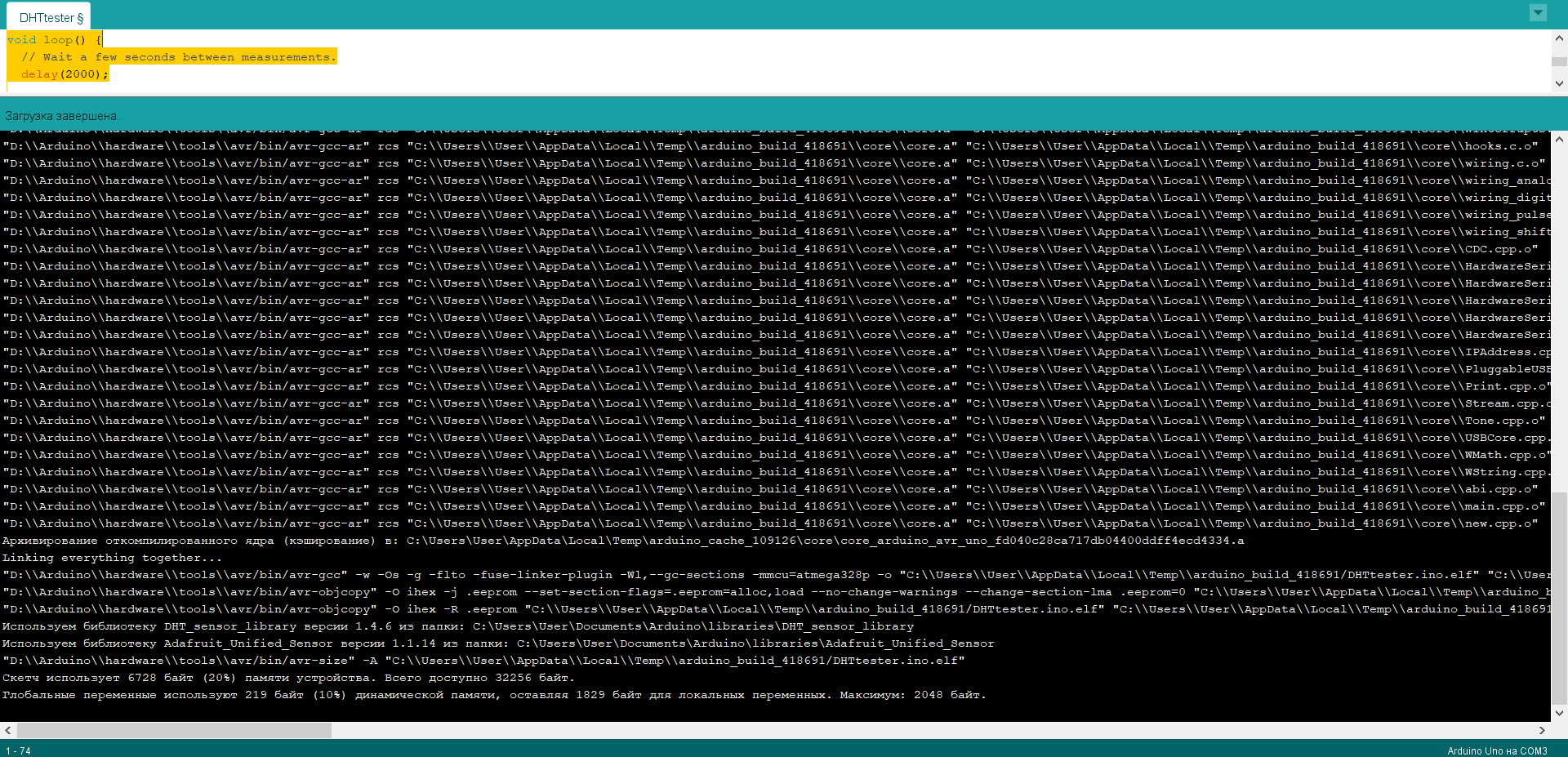Click the console horizontal scroll left arrow

[8, 730]
